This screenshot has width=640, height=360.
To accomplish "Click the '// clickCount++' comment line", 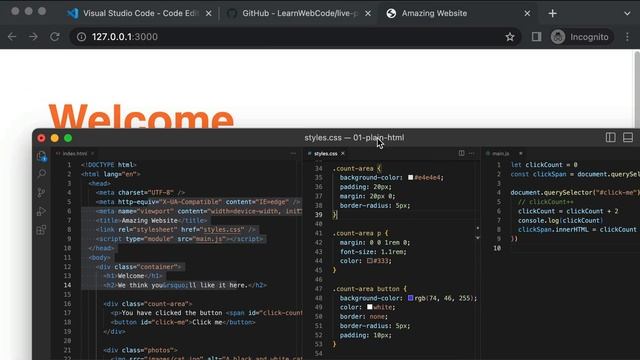I will click(546, 202).
